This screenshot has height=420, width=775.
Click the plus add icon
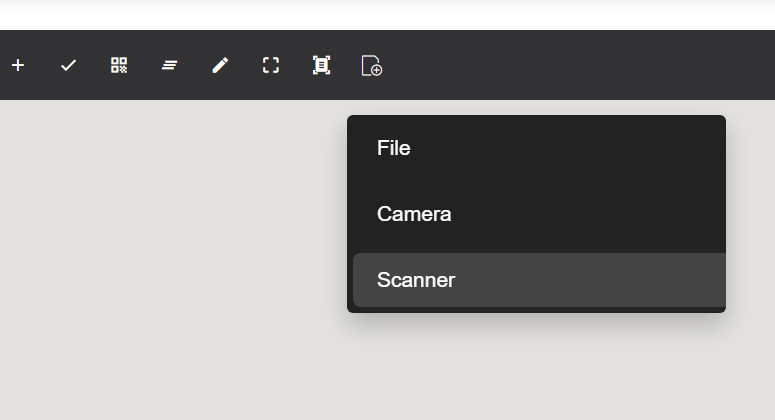(x=18, y=65)
